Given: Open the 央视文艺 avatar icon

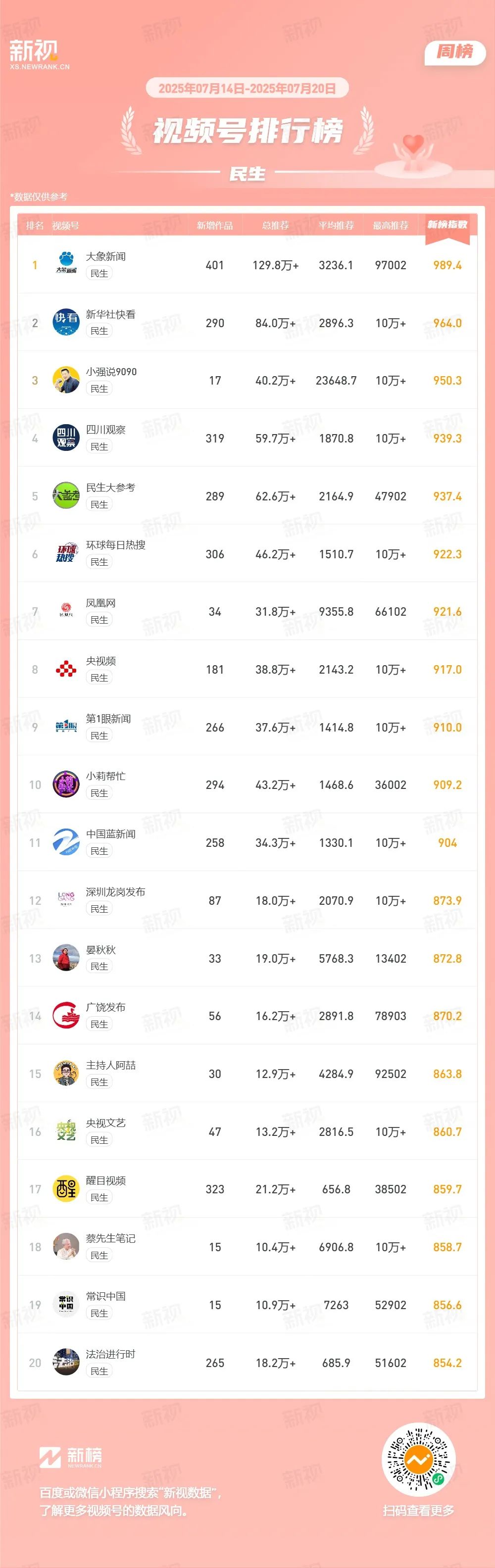Looking at the screenshot, I should pos(66,1131).
